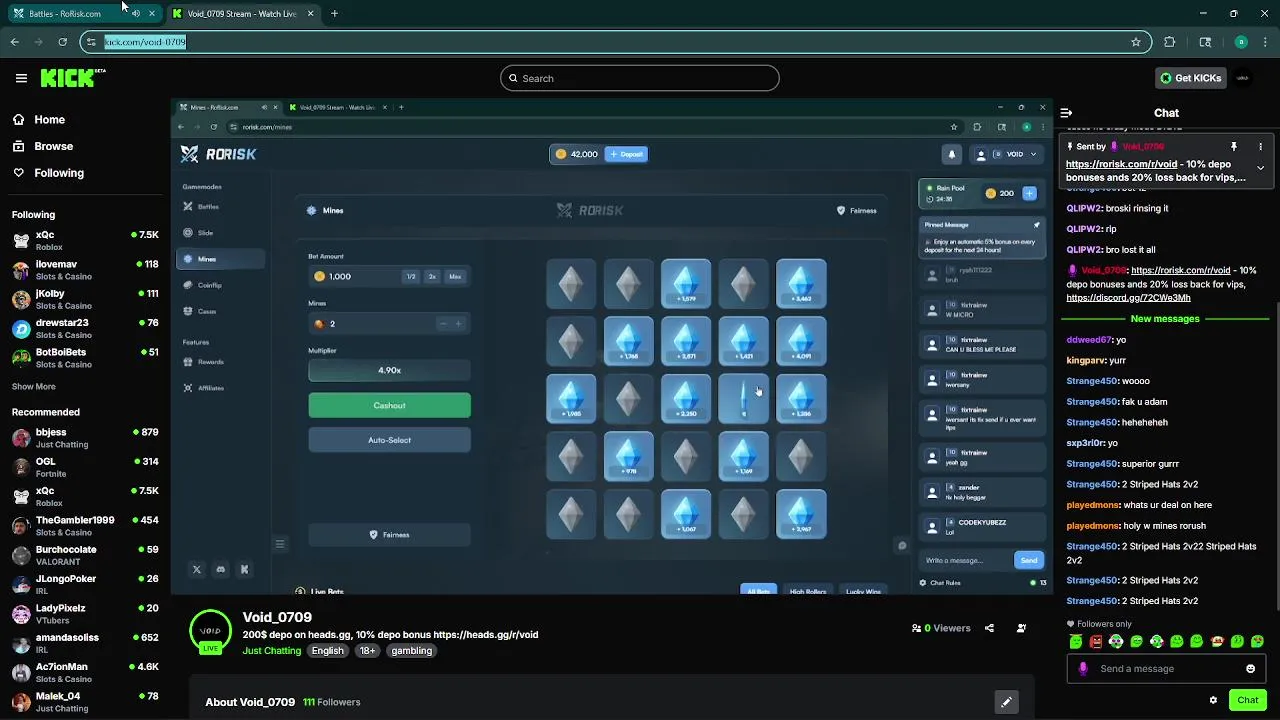Open the Kick hamburger menu

(x=21, y=78)
